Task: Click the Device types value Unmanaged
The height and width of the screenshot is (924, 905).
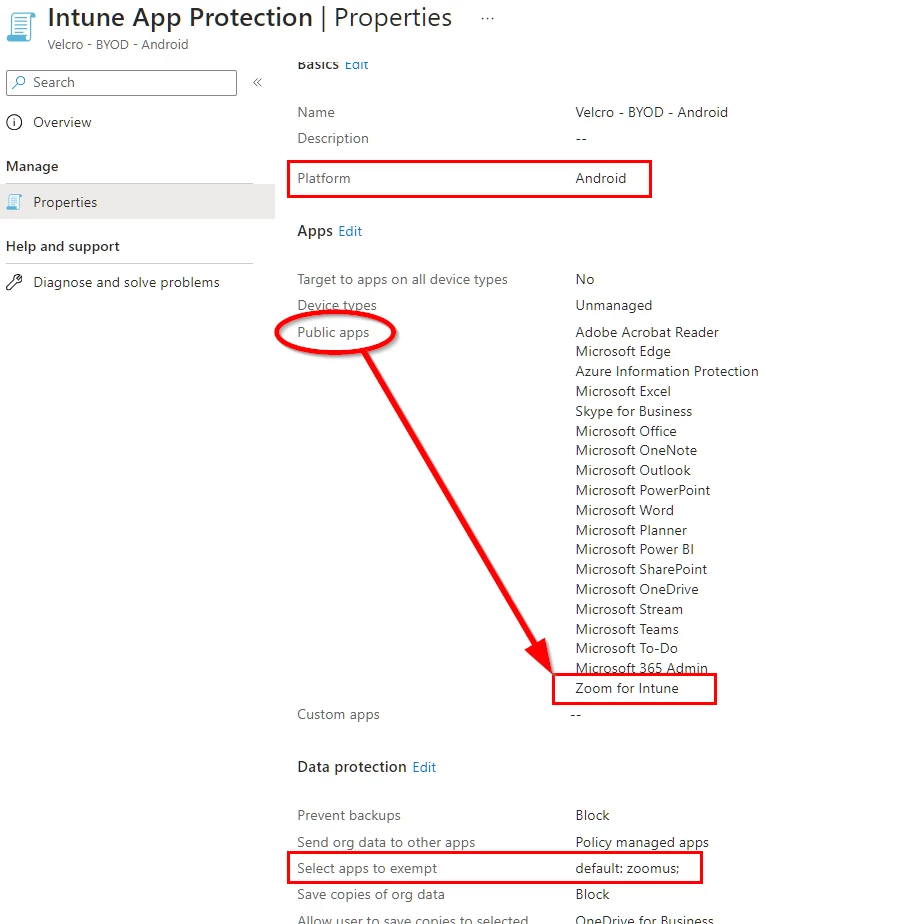Action: [x=613, y=305]
